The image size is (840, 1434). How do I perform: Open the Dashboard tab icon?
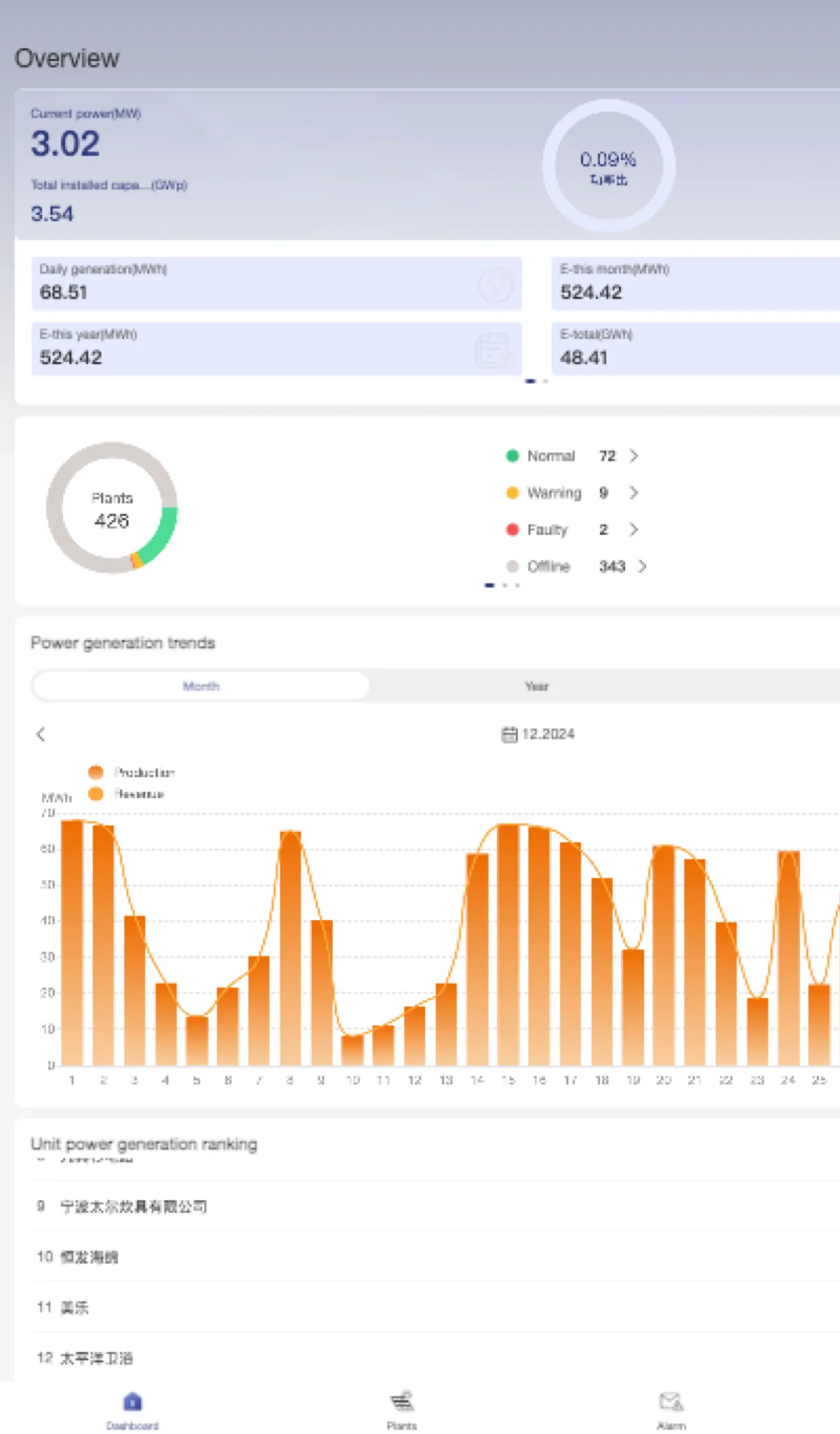(132, 1402)
